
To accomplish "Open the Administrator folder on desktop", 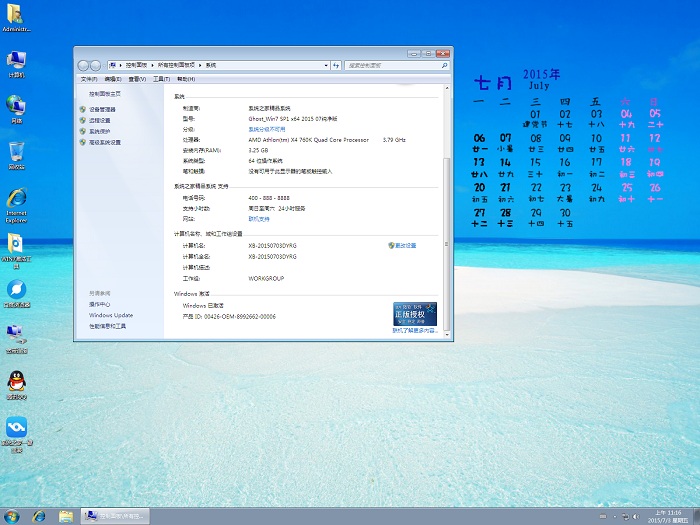I will [16, 16].
